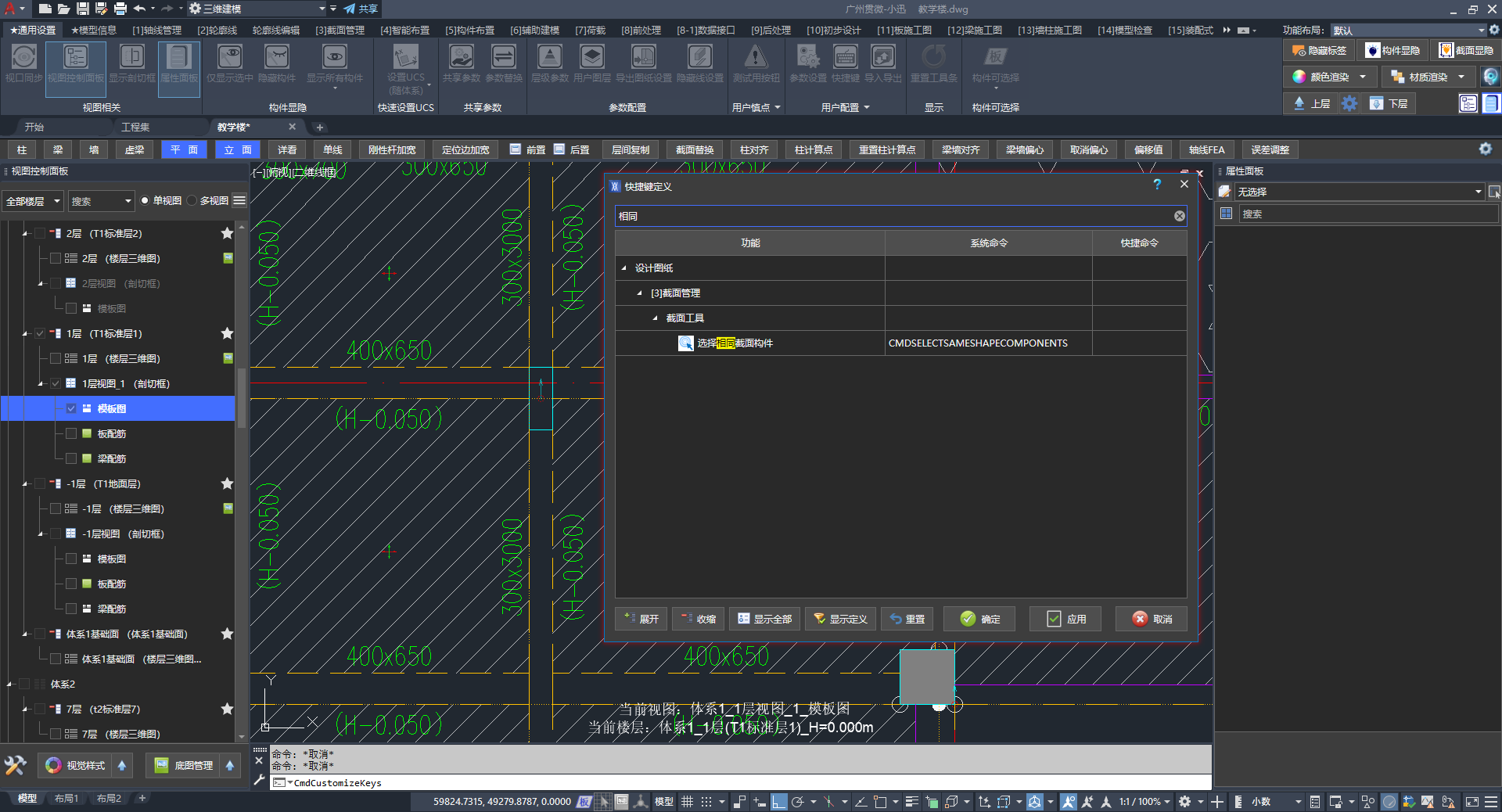Collapse the 截面工具 tree node
Viewport: 1502px width, 812px height.
tap(655, 318)
